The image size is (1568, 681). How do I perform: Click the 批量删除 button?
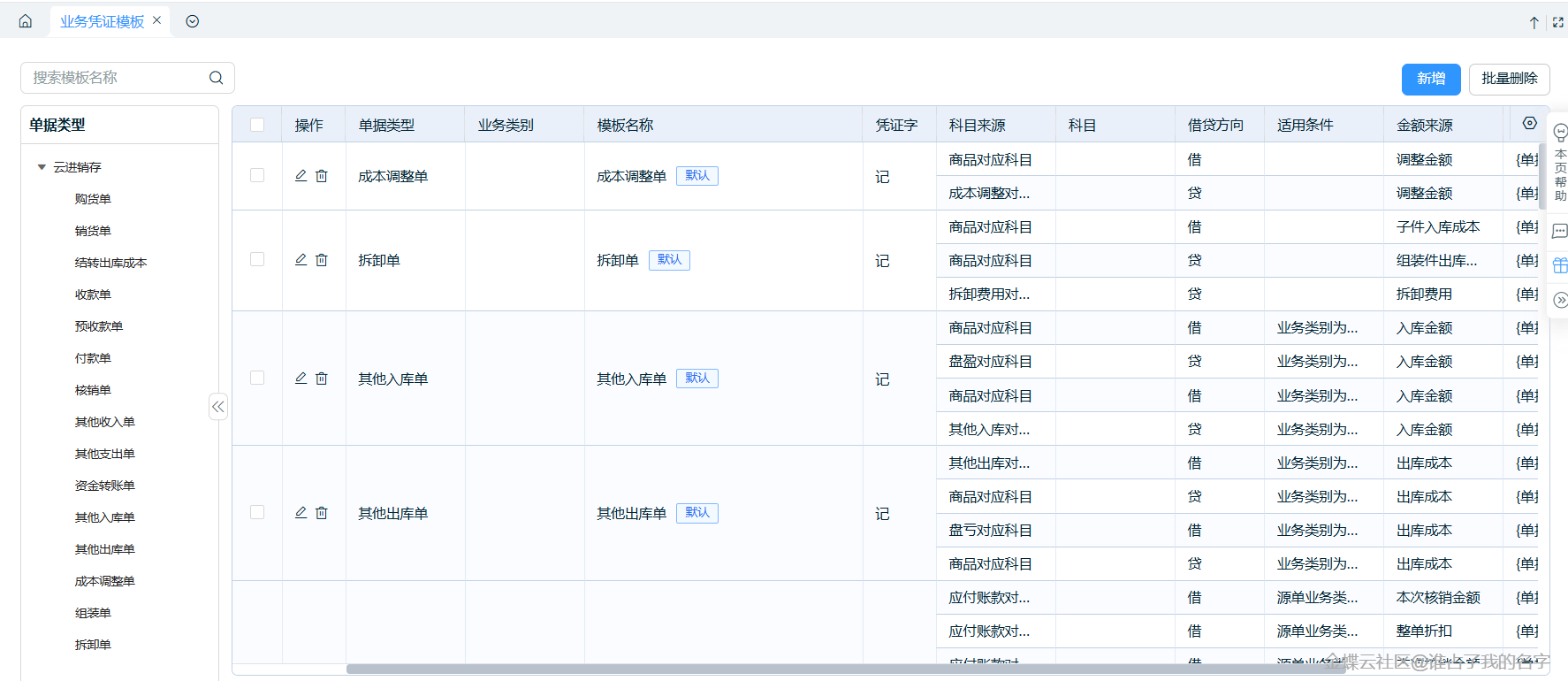click(1509, 79)
